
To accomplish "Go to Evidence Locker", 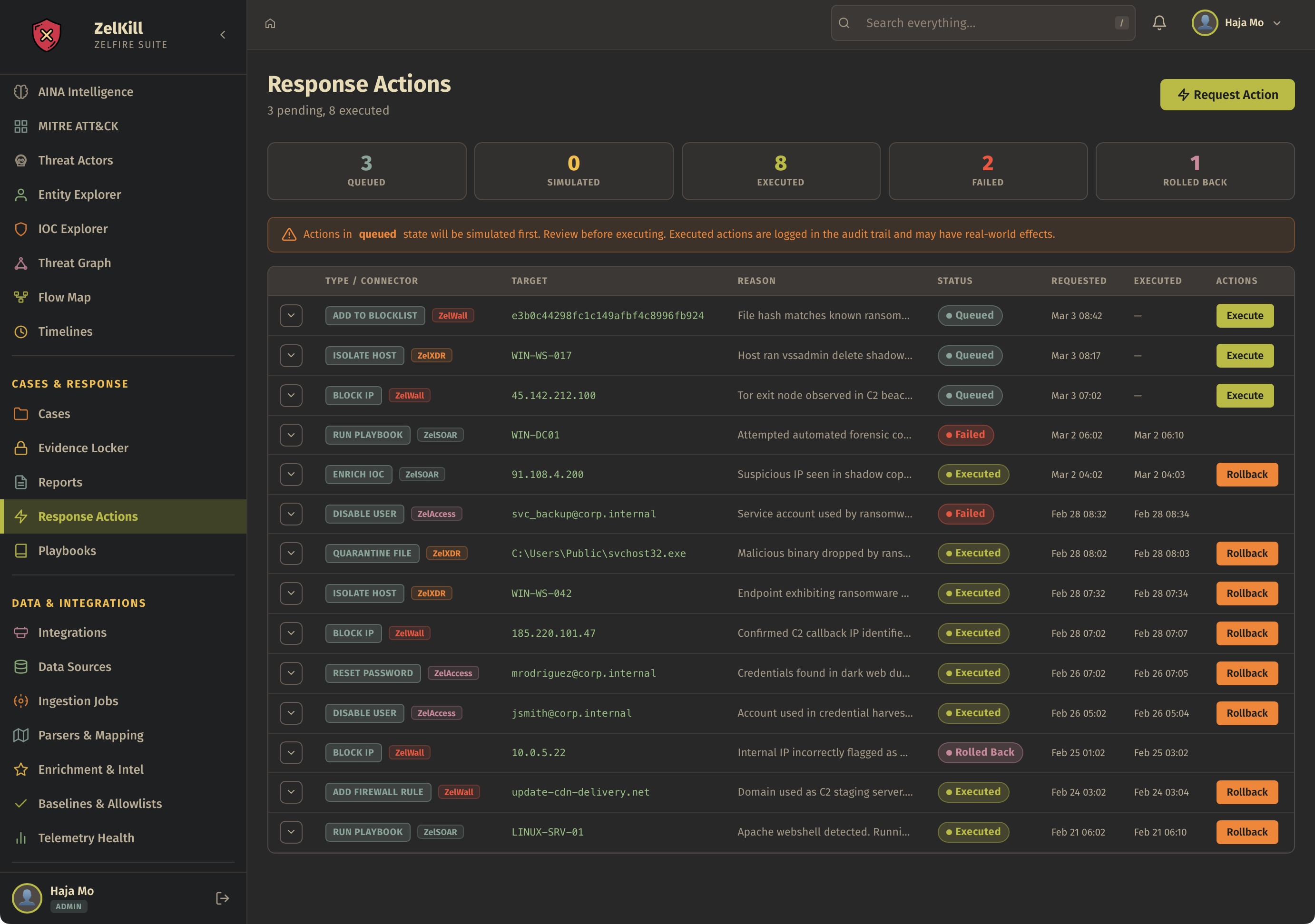I will coord(83,447).
